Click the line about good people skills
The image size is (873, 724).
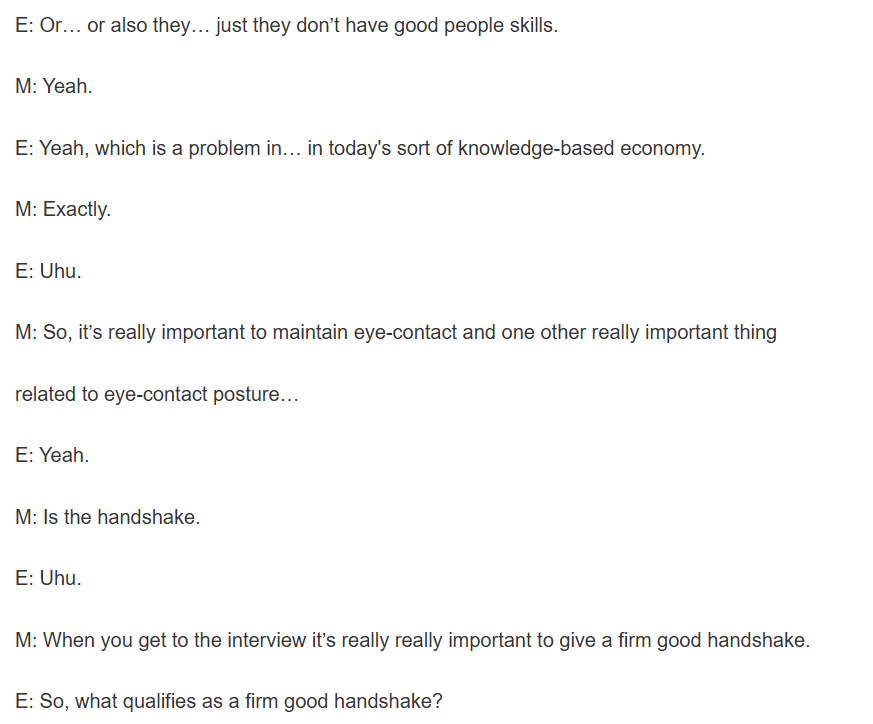[x=286, y=25]
